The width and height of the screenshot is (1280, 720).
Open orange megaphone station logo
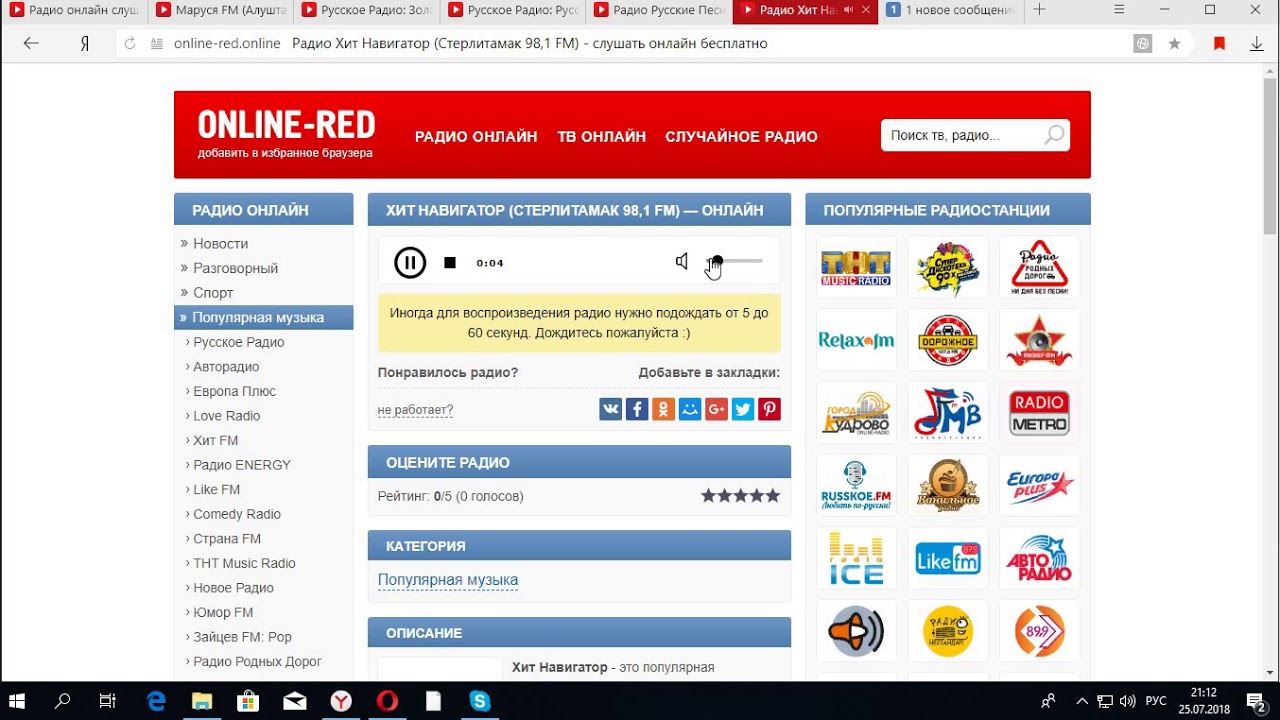(x=856, y=630)
